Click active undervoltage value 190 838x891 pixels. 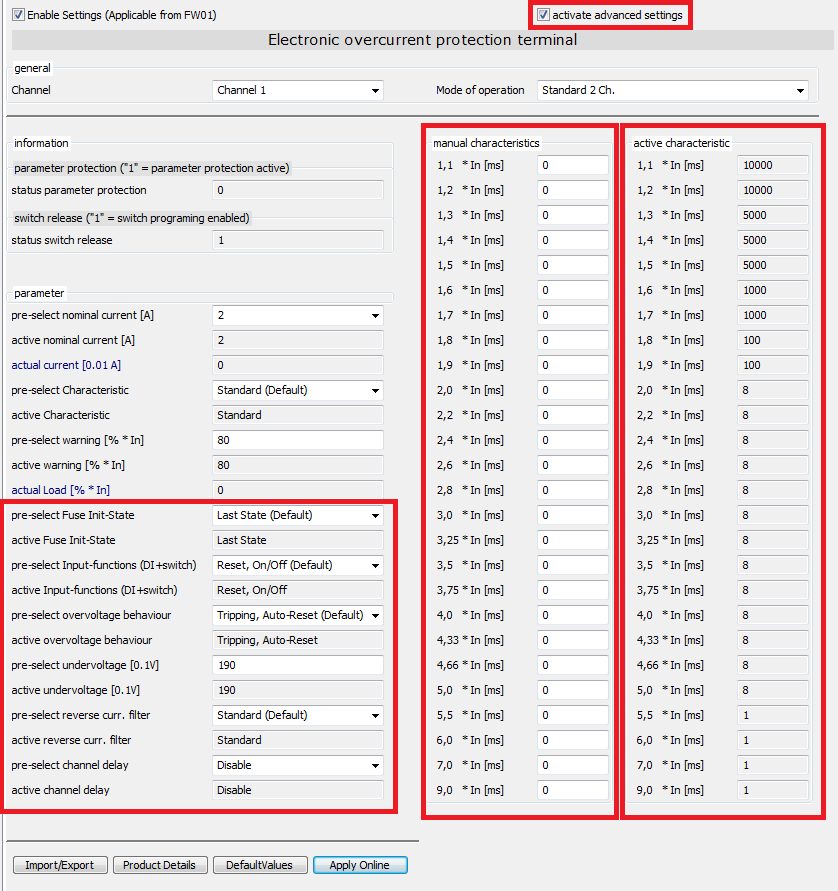(298, 690)
